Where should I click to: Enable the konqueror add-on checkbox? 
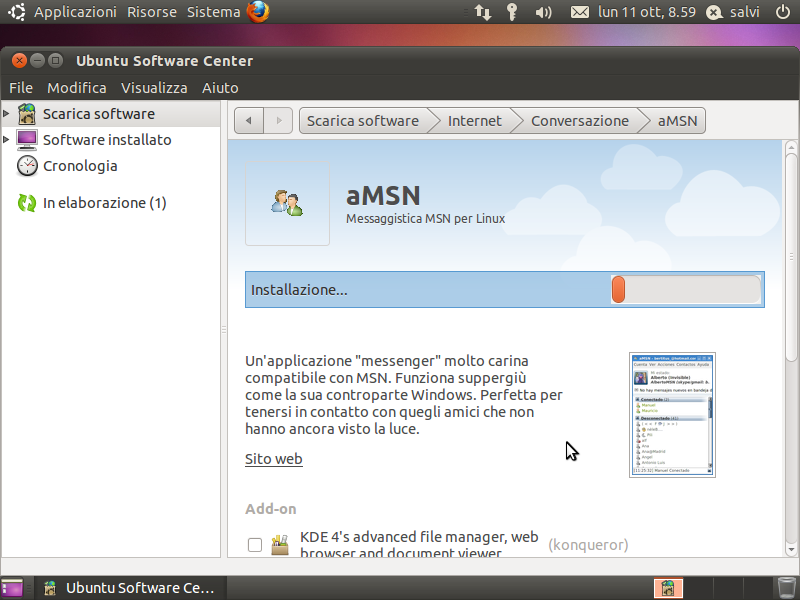(x=255, y=545)
